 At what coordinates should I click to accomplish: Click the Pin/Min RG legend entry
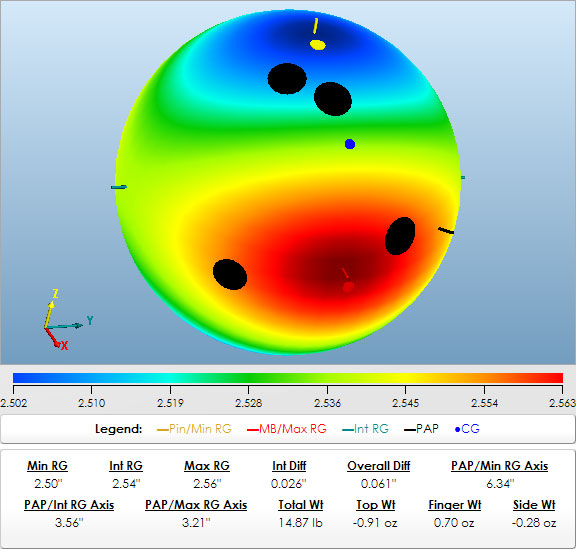click(x=194, y=428)
